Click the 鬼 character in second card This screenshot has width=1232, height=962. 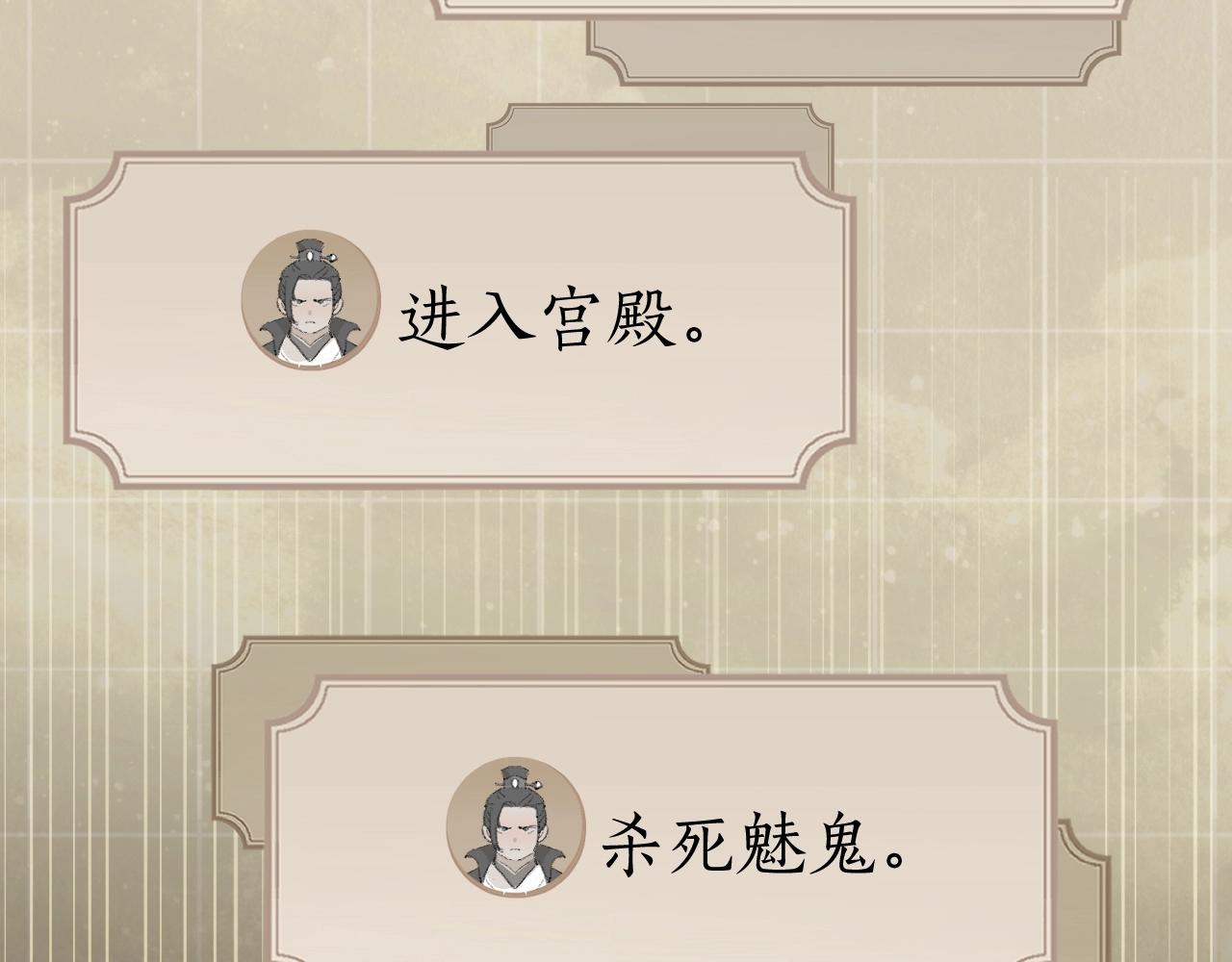click(841, 846)
